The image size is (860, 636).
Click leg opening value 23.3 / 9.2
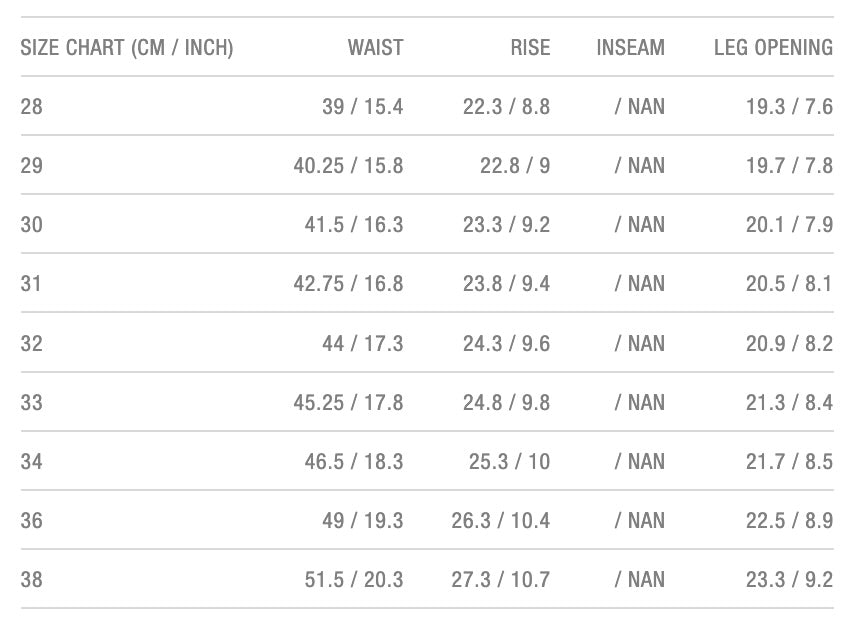point(789,579)
